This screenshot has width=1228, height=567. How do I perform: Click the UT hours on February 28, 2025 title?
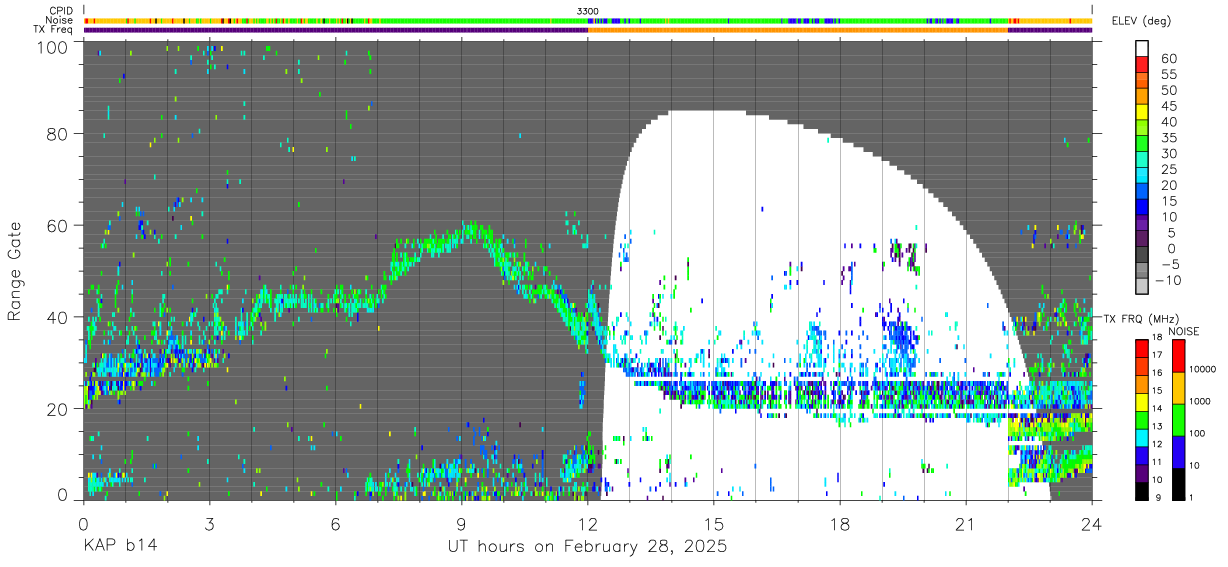586,548
